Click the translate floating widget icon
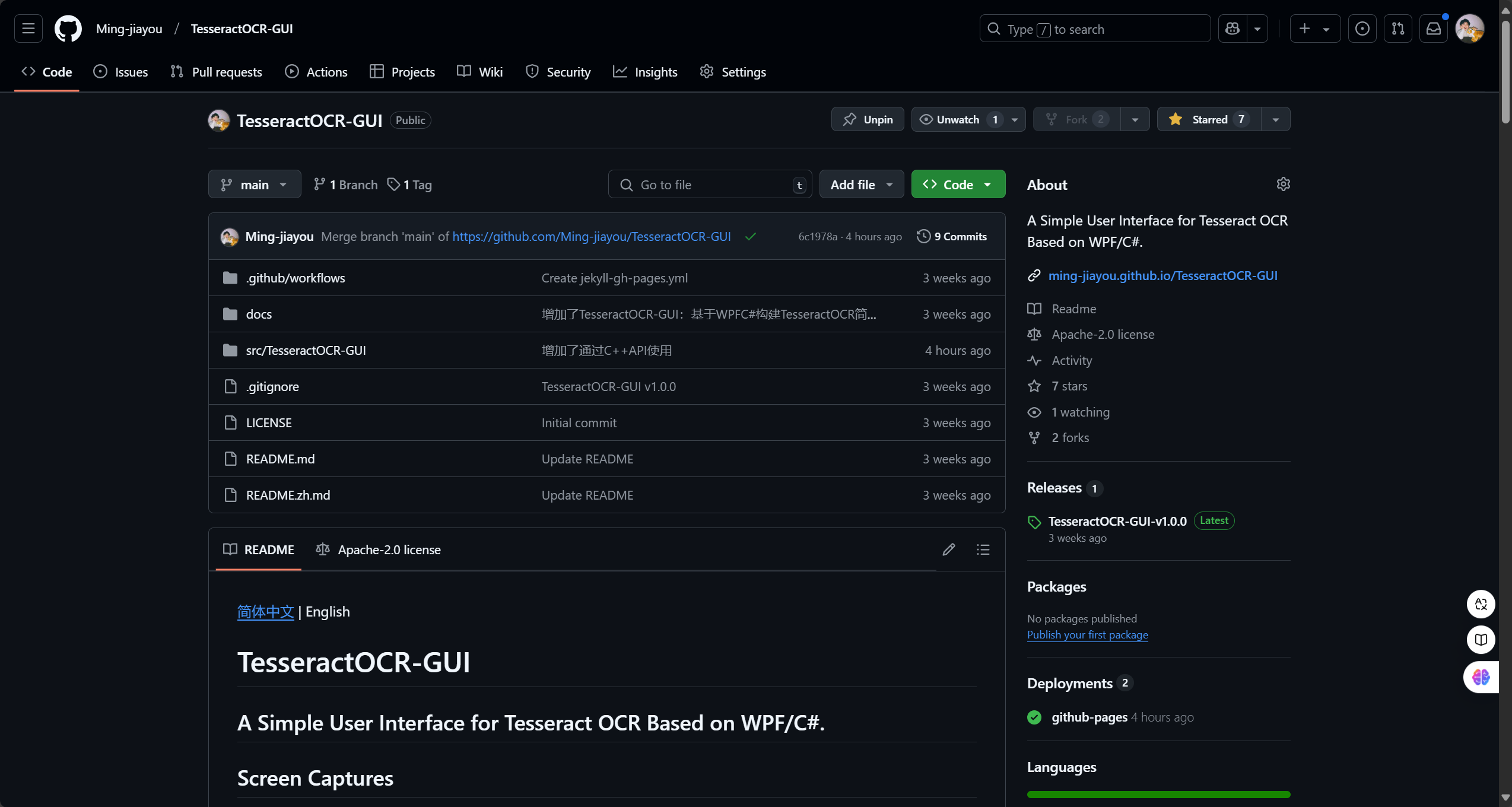Viewport: 1512px width, 807px height. coord(1481,604)
